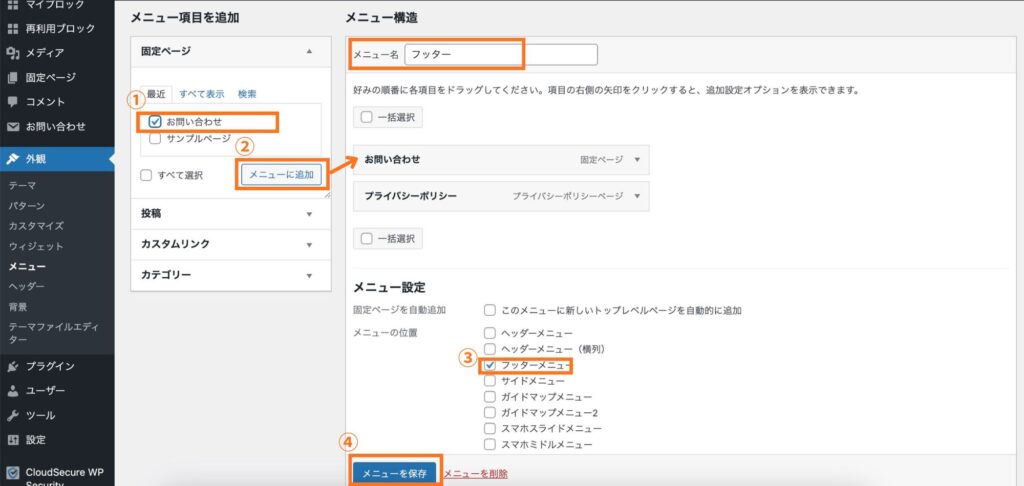Image resolution: width=1024 pixels, height=486 pixels.
Task: Check the サンプルページ checkbox
Action: (155, 139)
